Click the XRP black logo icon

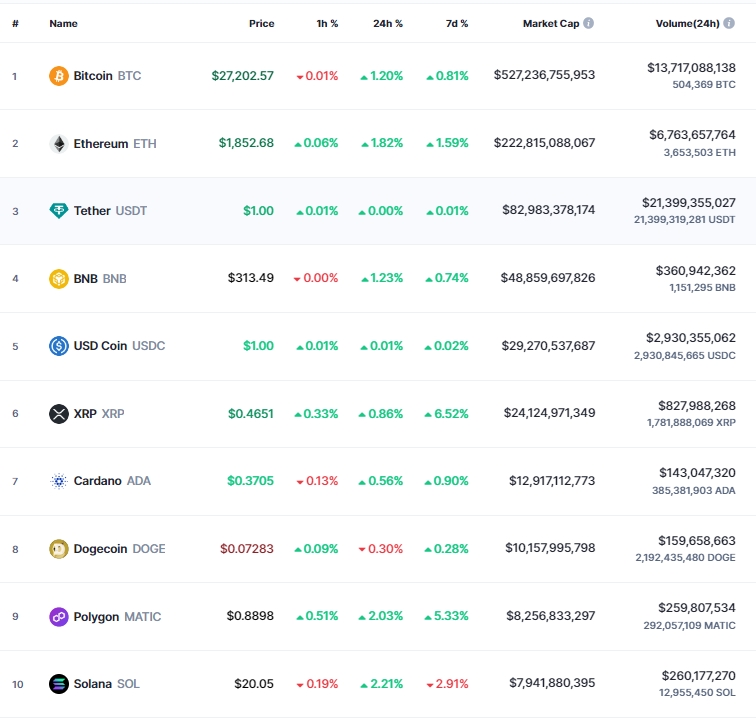point(59,413)
